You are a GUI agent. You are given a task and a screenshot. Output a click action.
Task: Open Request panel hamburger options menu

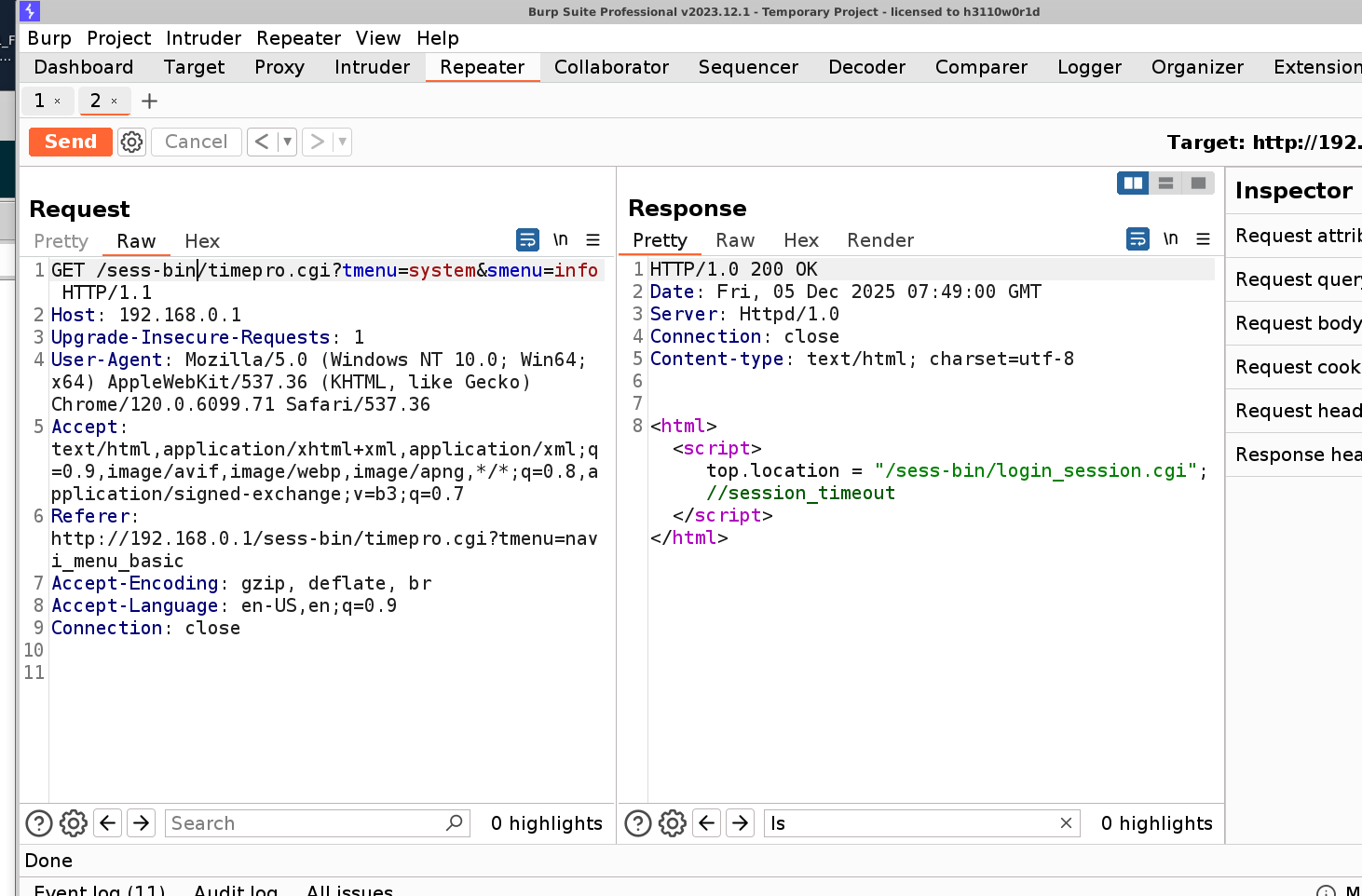tap(592, 240)
